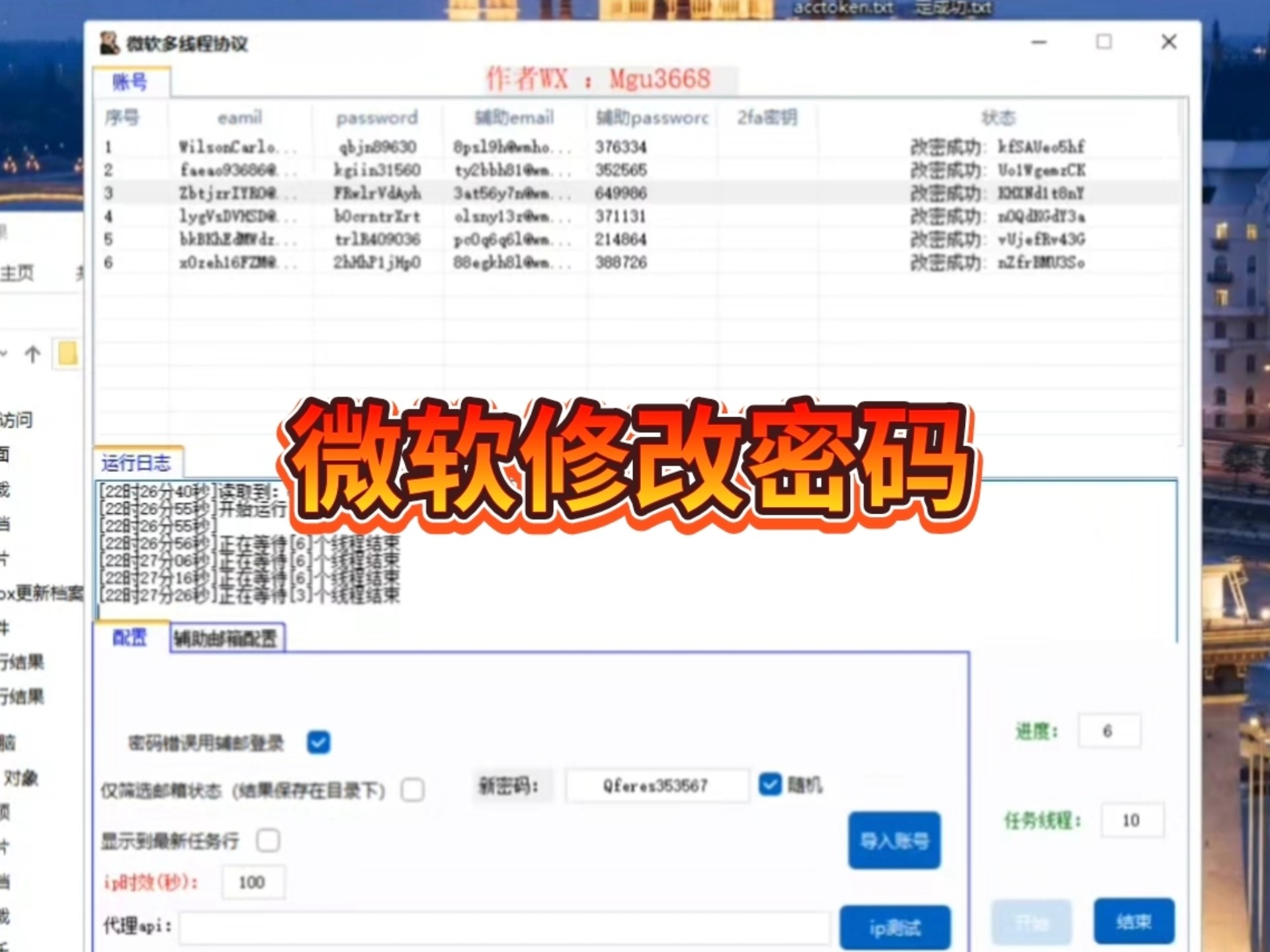
Task: Click the ip测试 button
Action: [x=895, y=928]
